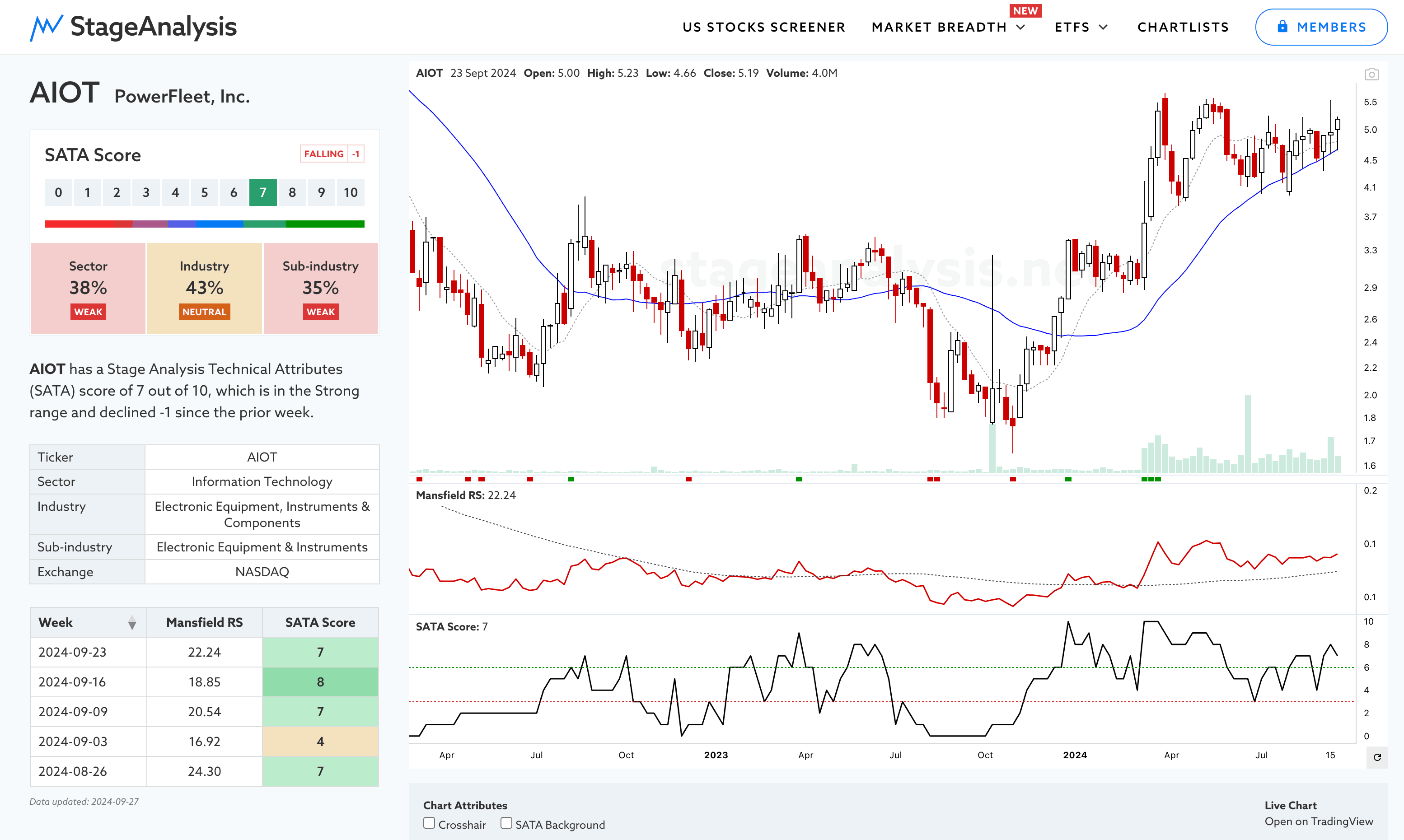Select SATA score box 10
Screen dimensions: 1404x840
click(351, 192)
